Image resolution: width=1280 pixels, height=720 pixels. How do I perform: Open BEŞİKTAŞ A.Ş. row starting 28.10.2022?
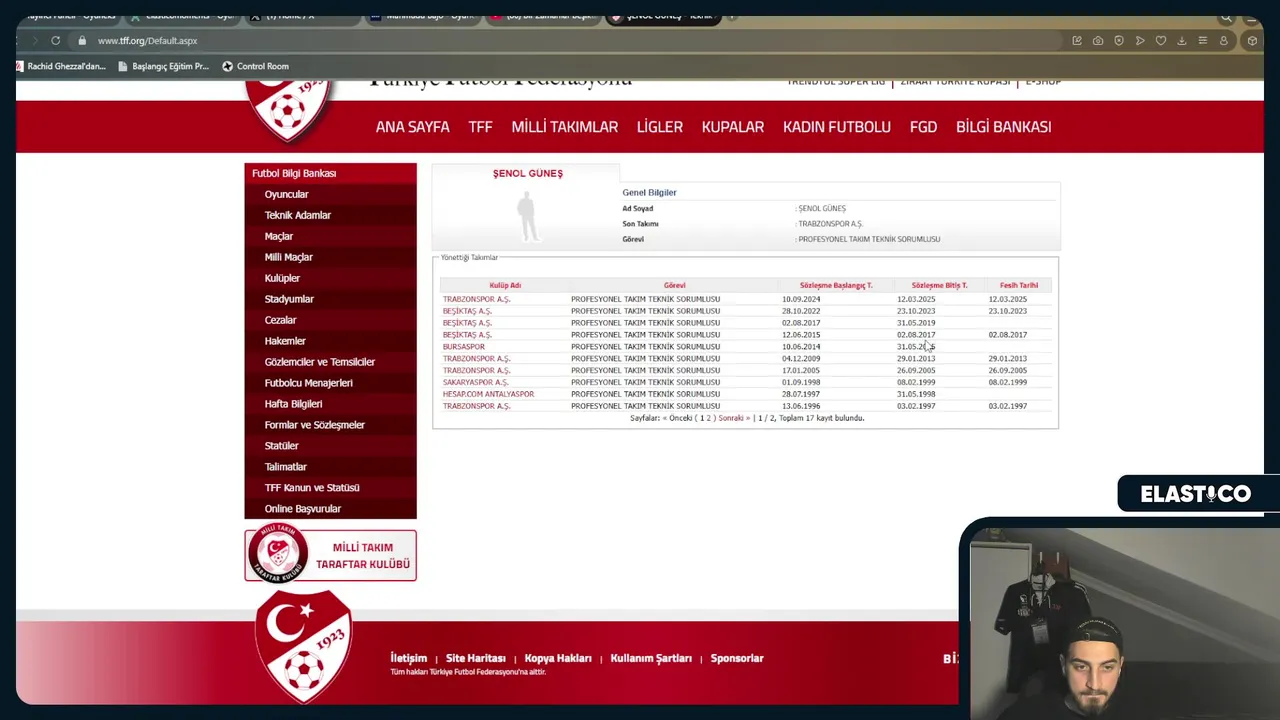467,311
